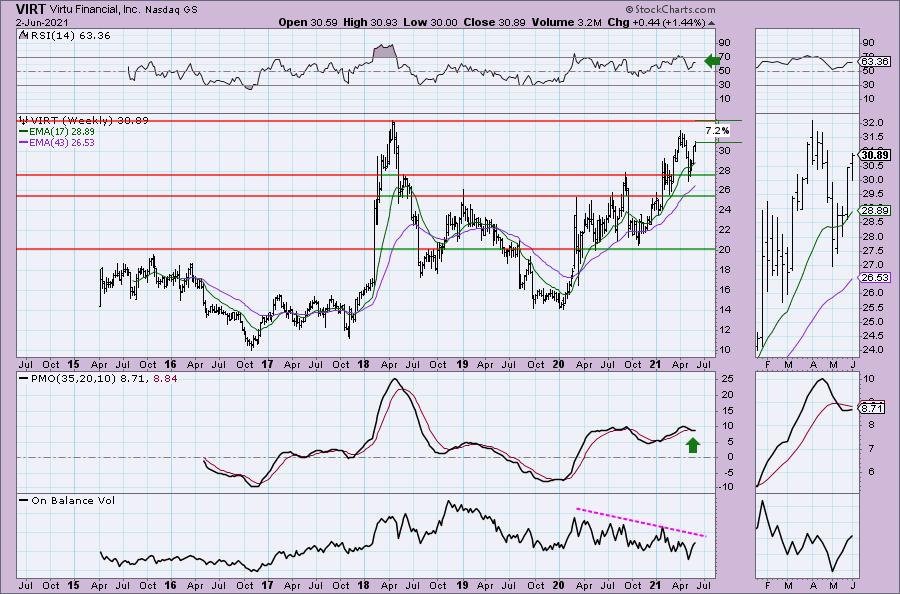Click the 26.53 EMA tag on right panel
Viewport: 900px width, 594px height.
[875, 278]
